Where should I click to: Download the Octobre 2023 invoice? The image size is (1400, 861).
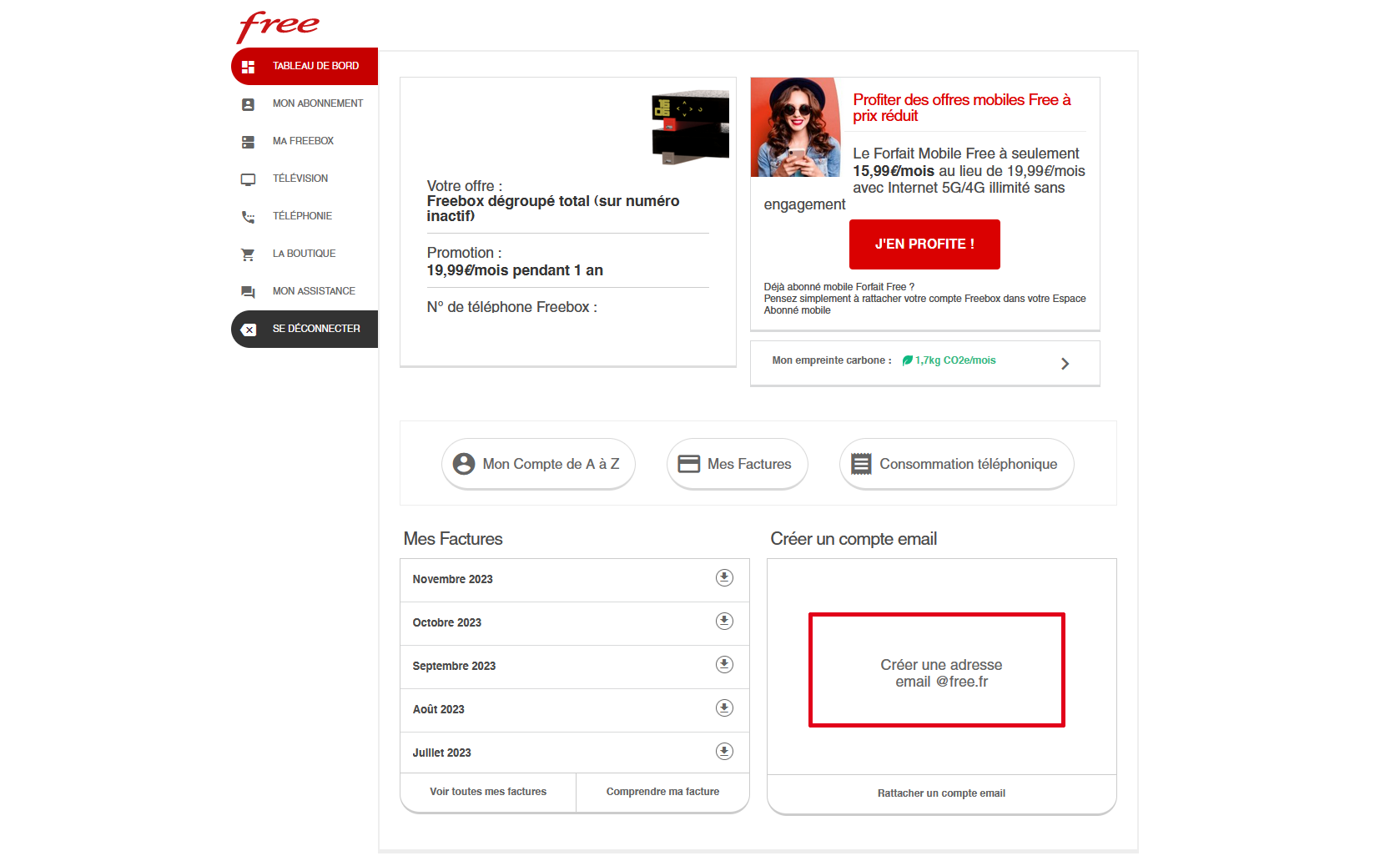[724, 621]
